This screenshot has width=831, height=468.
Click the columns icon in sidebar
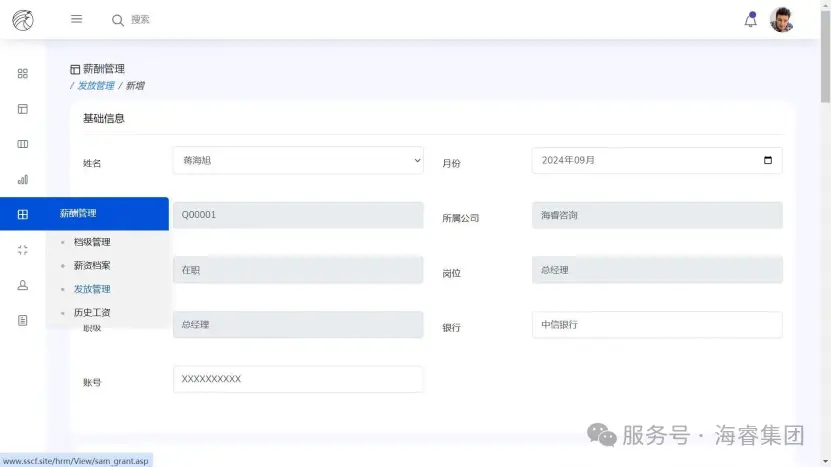coord(23,144)
